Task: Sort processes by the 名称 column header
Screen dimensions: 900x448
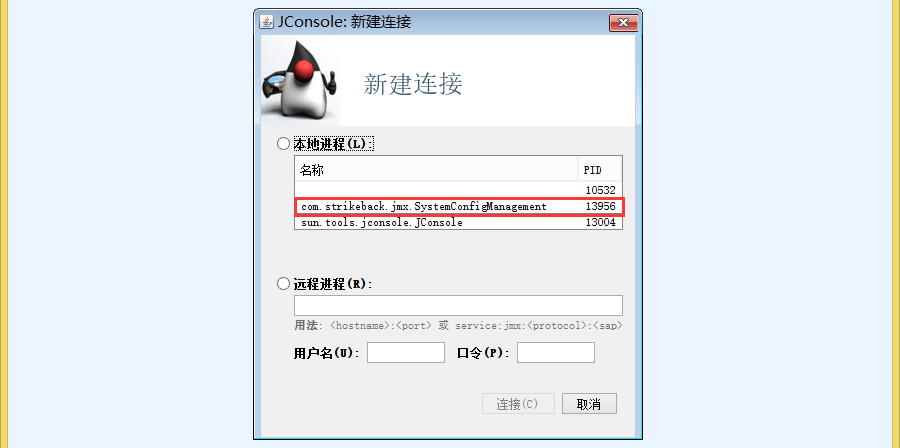Action: pos(436,170)
